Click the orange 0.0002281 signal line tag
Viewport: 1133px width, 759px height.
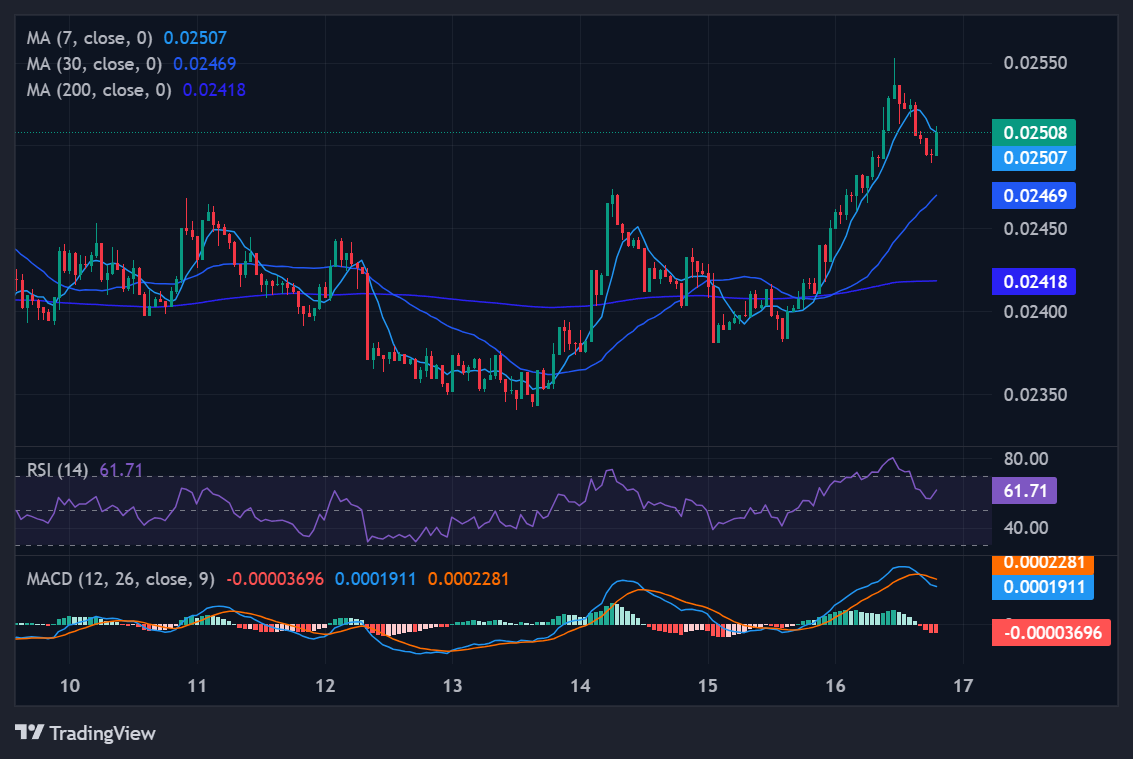[1043, 563]
